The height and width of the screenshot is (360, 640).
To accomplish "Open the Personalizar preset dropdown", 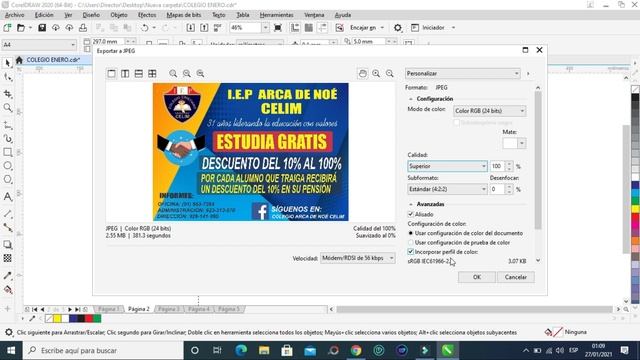I will 463,73.
